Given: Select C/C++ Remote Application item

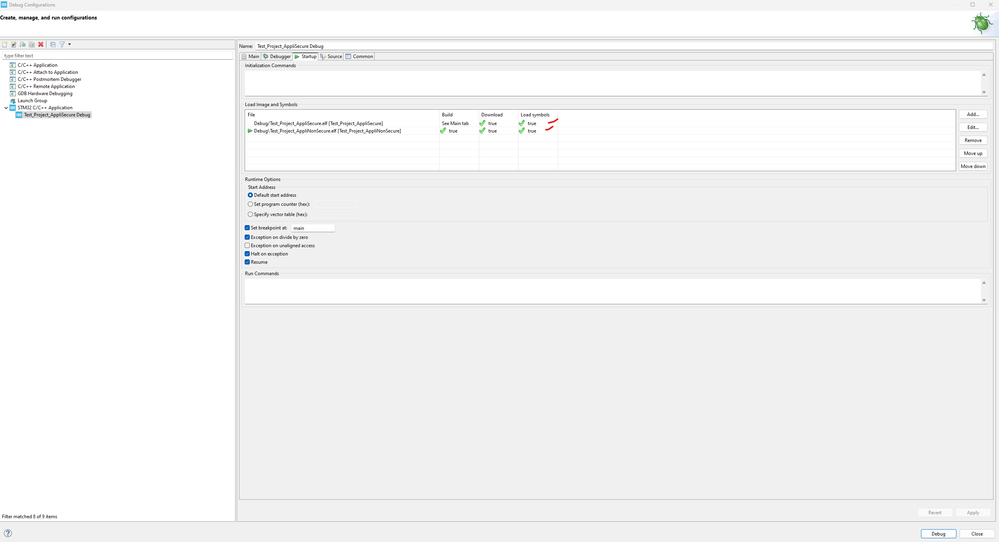Looking at the screenshot, I should tap(46, 86).
